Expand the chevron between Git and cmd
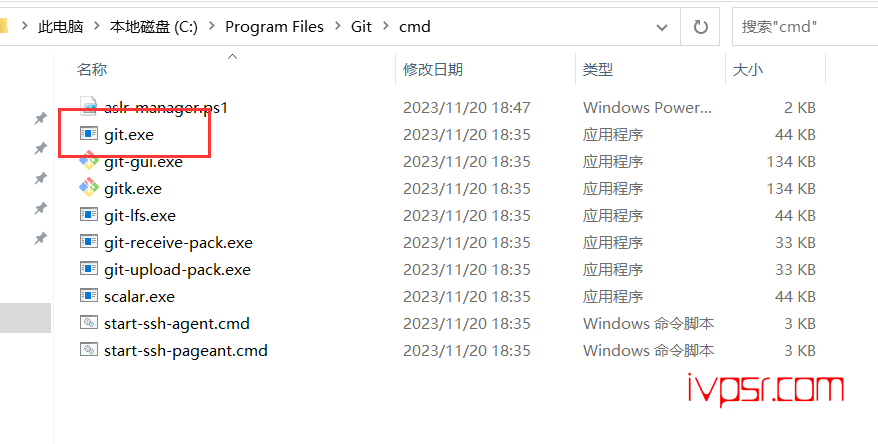The width and height of the screenshot is (878, 444). [386, 26]
